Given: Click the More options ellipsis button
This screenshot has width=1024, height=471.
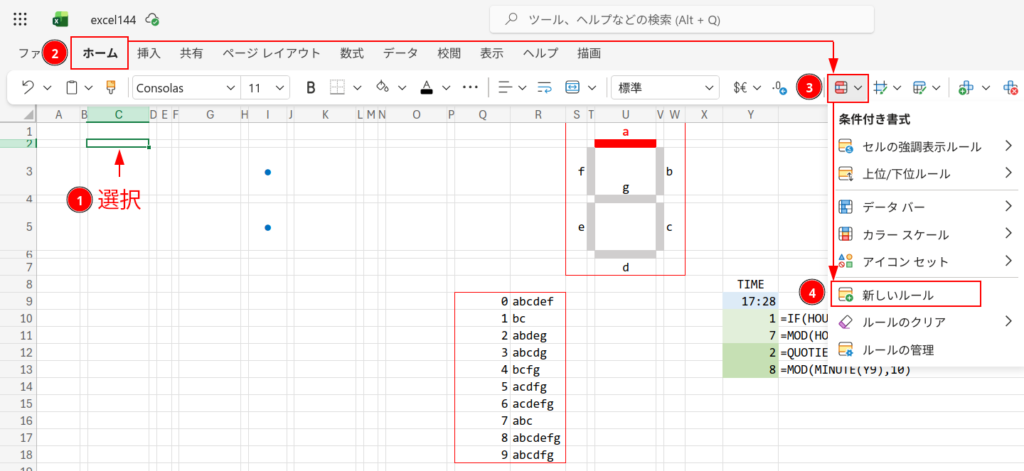Looking at the screenshot, I should click(470, 88).
